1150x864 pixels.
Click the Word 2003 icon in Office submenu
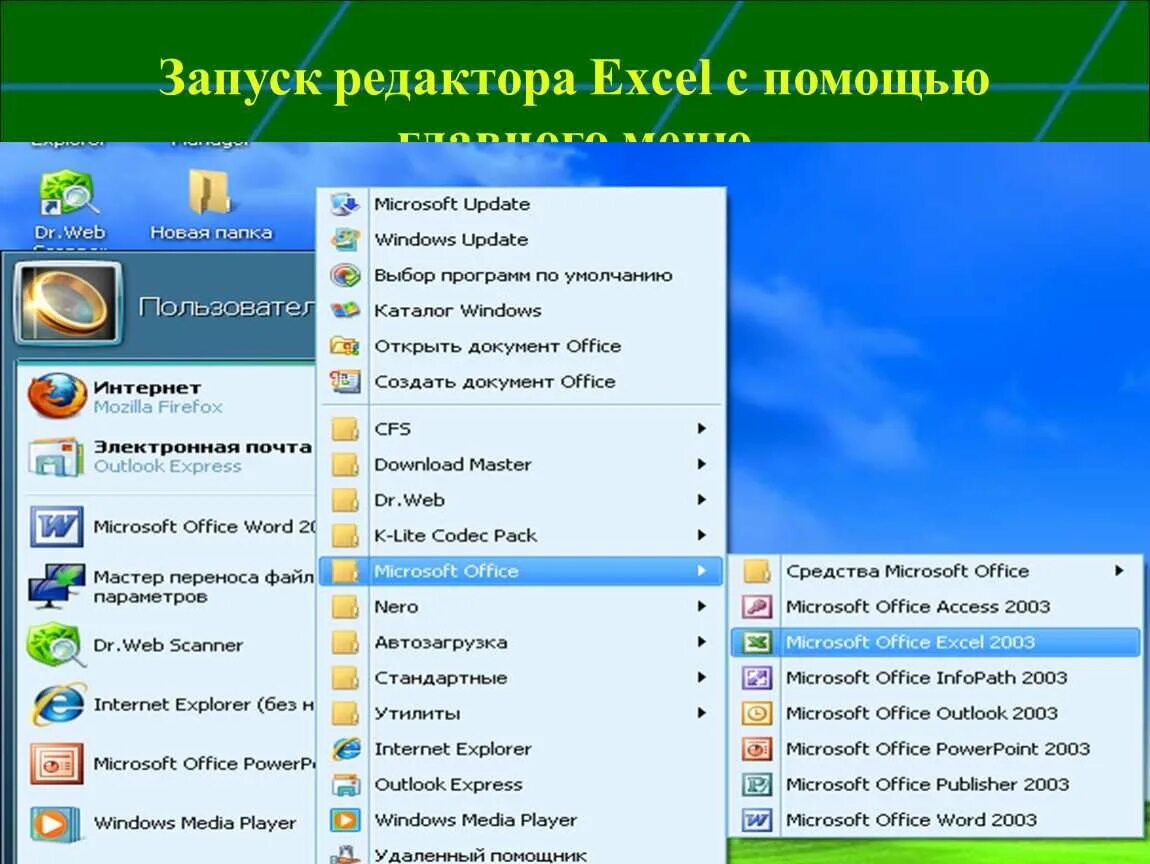tap(756, 820)
